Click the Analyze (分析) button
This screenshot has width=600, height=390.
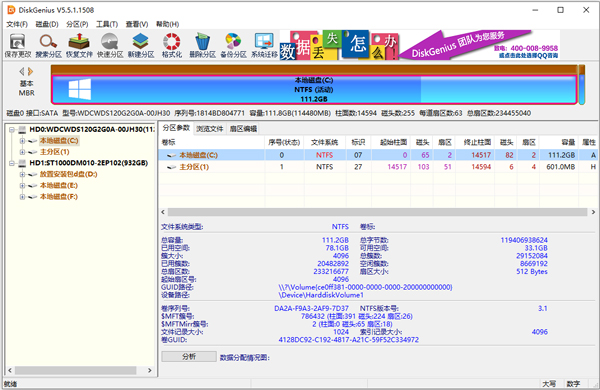click(189, 357)
